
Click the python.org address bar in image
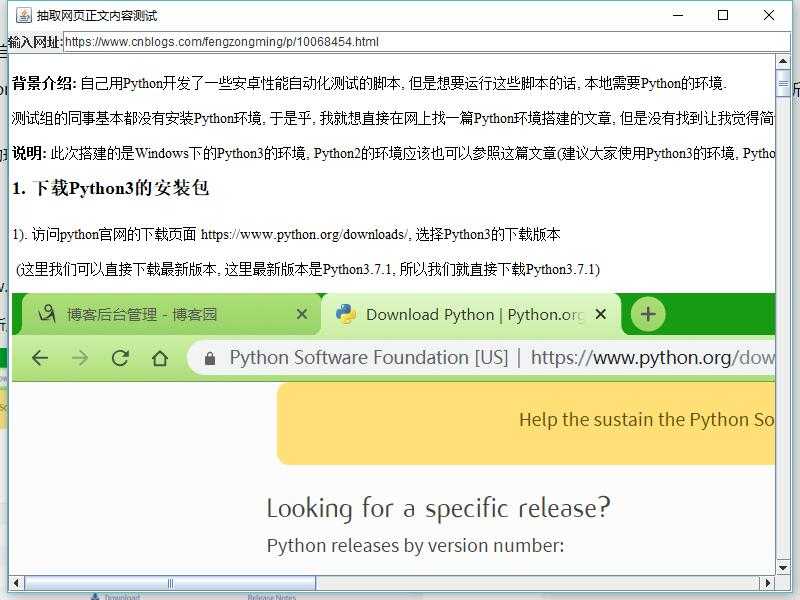pos(481,358)
